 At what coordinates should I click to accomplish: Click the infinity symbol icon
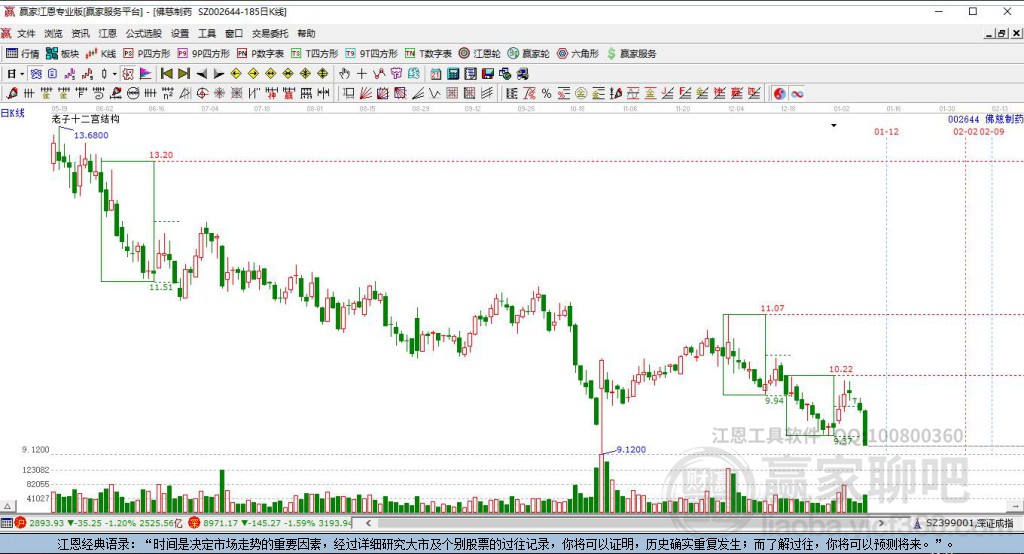pyautogui.click(x=797, y=93)
